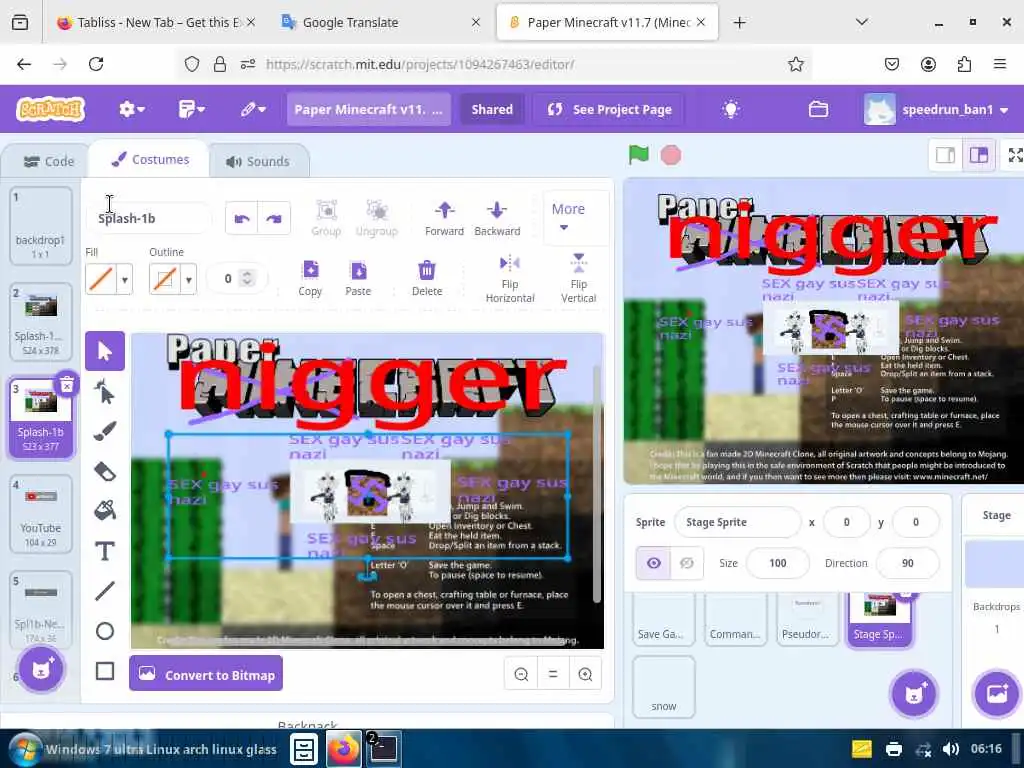Select the arrow Select tool
1024x768 pixels.
[104, 351]
